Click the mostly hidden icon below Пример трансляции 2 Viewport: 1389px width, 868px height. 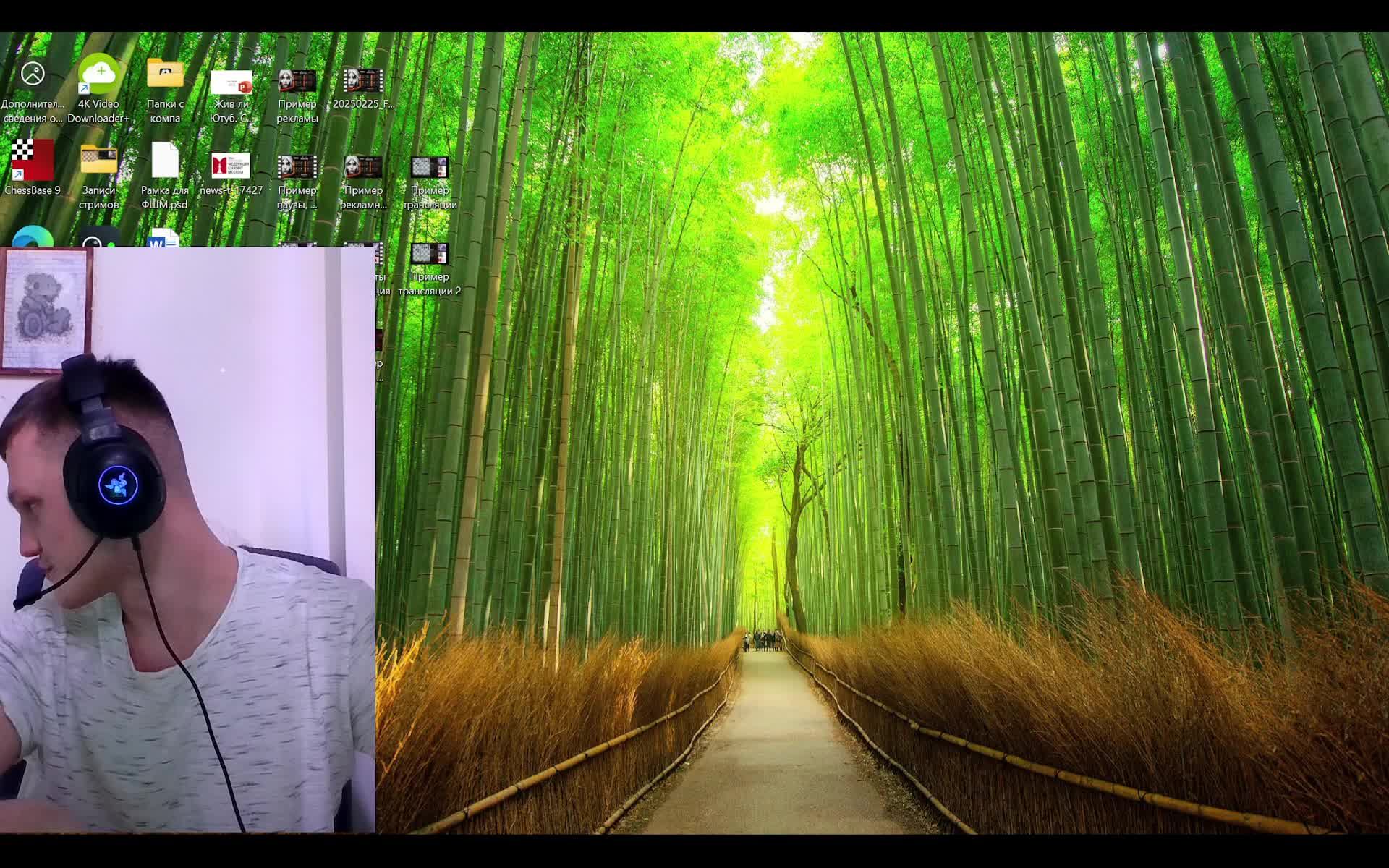(379, 340)
